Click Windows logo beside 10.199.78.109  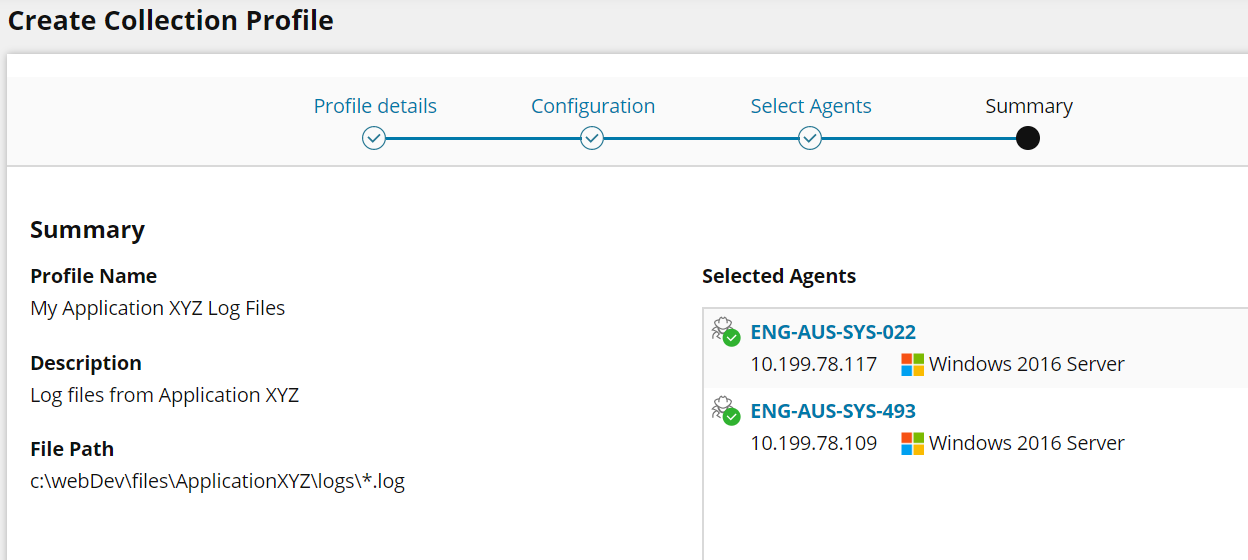pos(912,444)
